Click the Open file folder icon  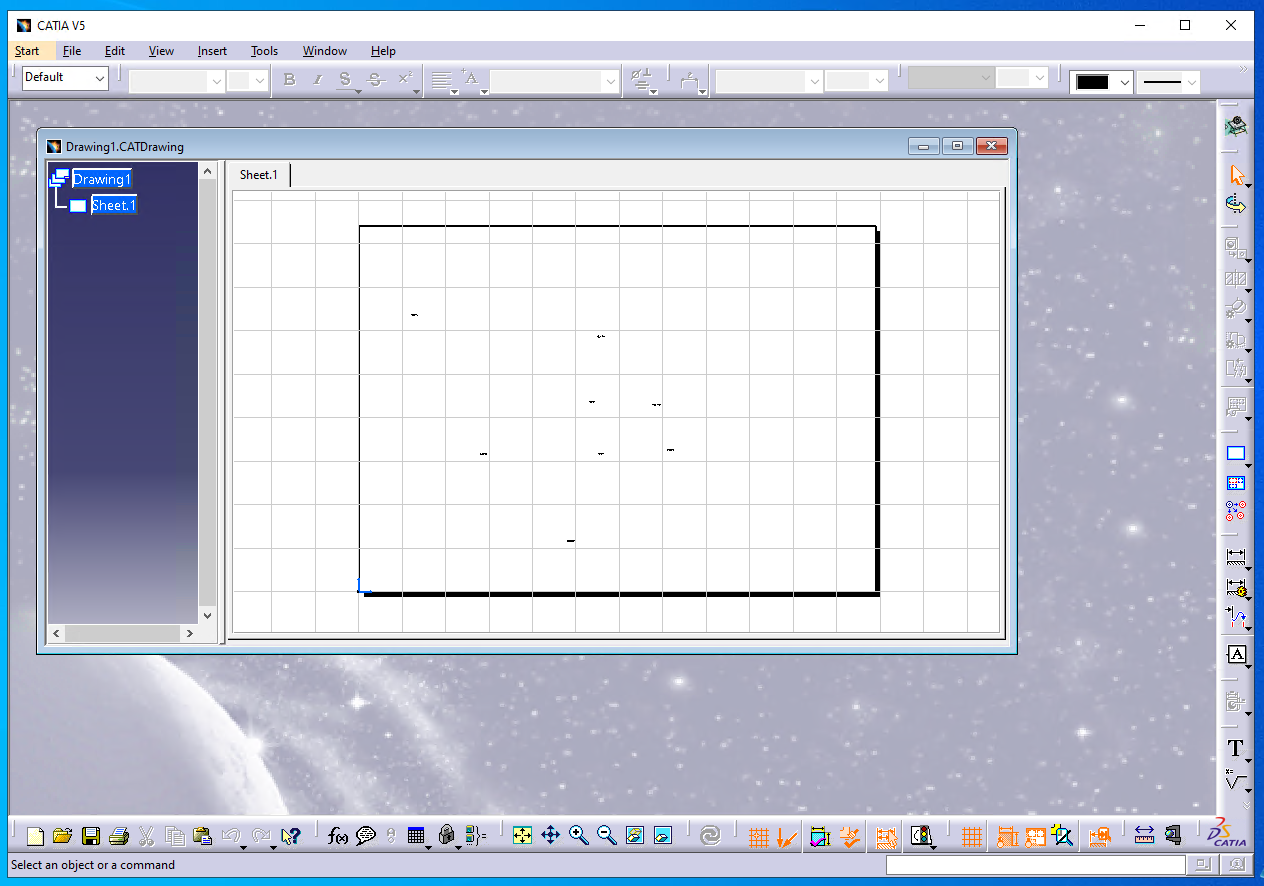coord(62,836)
